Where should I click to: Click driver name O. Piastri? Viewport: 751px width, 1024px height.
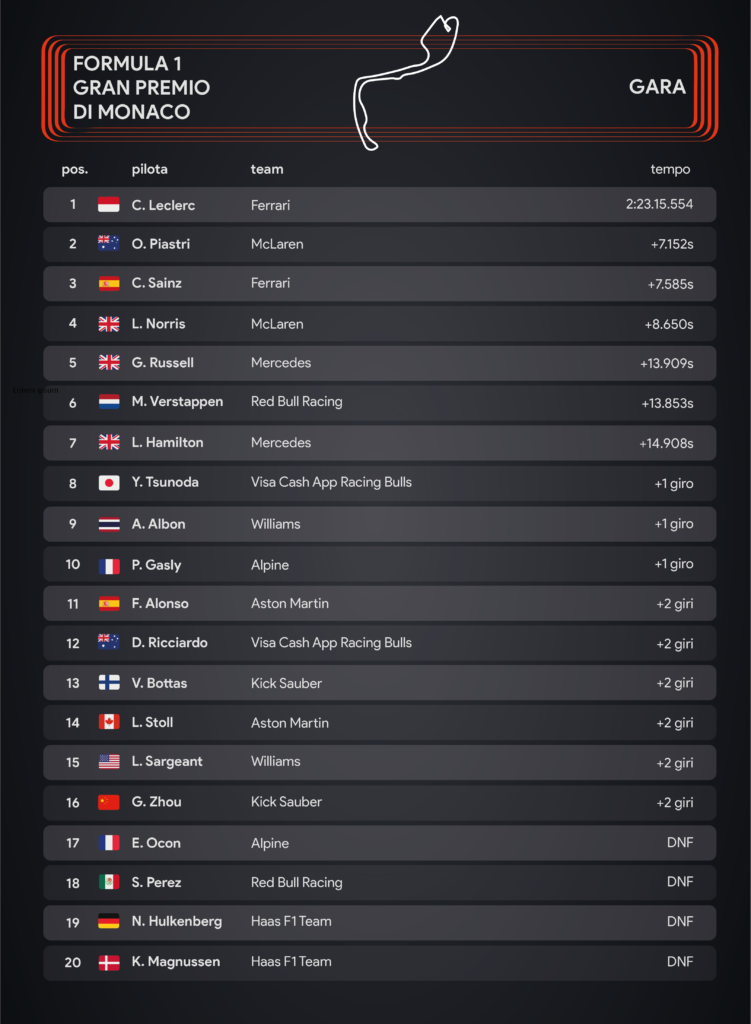160,244
